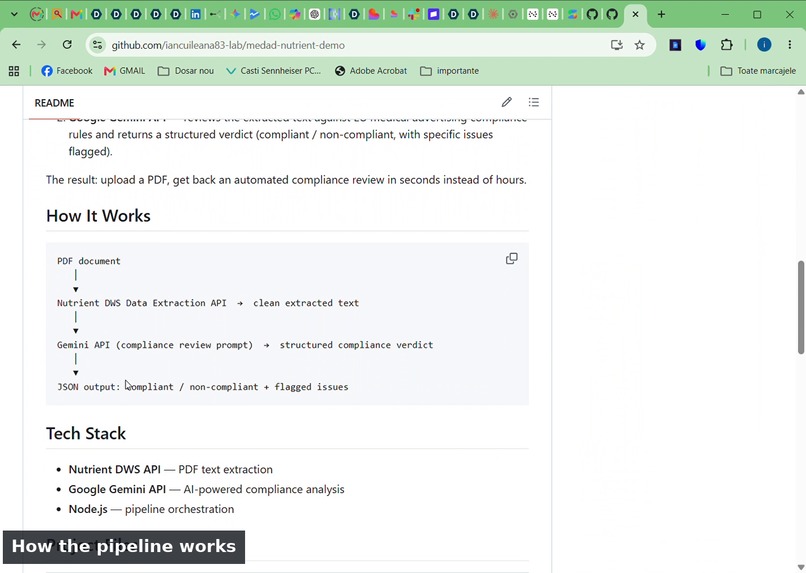
Task: Open the Bitwarden shield extension
Action: tap(701, 45)
